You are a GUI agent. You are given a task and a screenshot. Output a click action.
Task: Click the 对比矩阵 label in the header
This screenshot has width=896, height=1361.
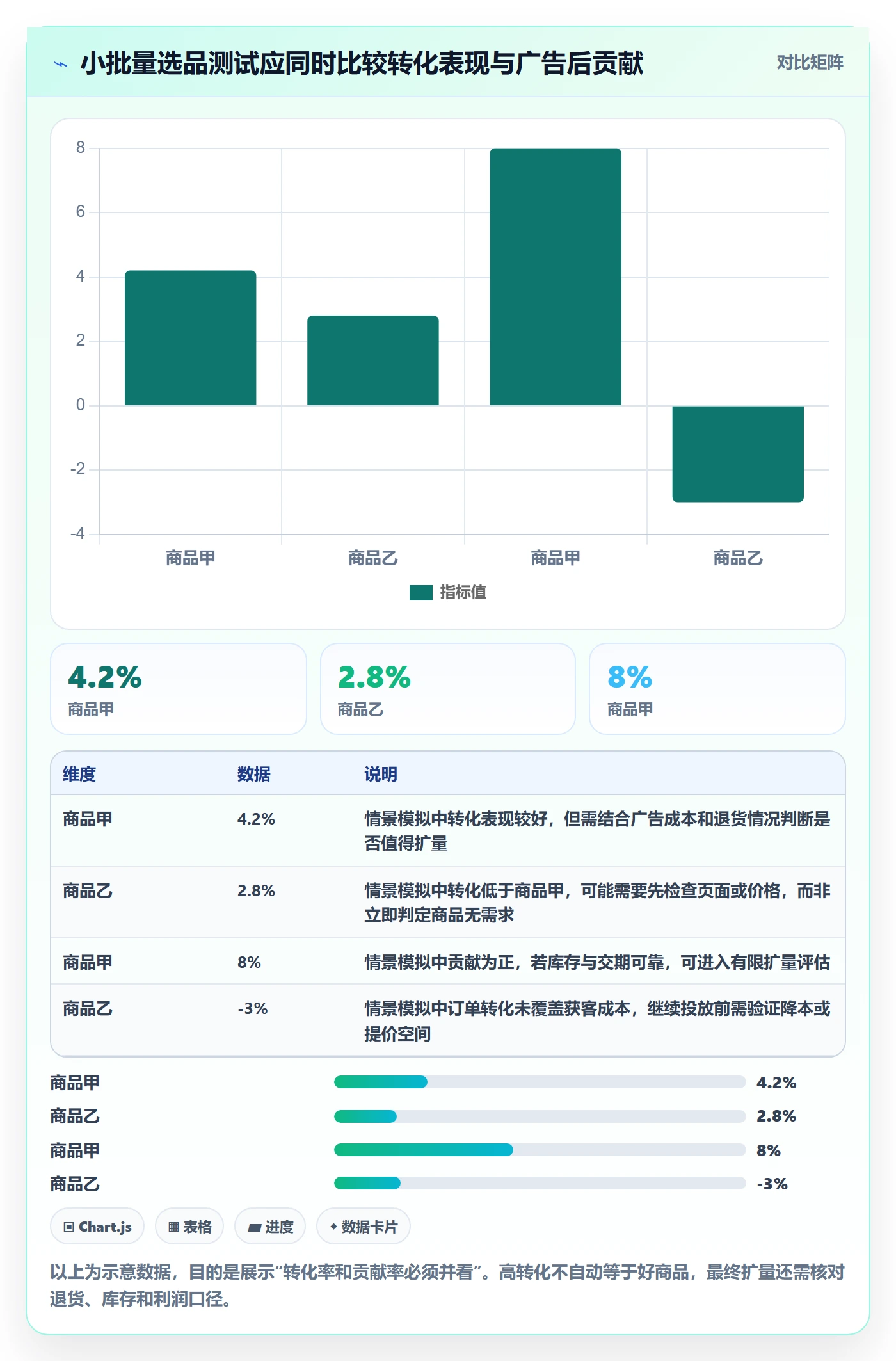pos(810,63)
